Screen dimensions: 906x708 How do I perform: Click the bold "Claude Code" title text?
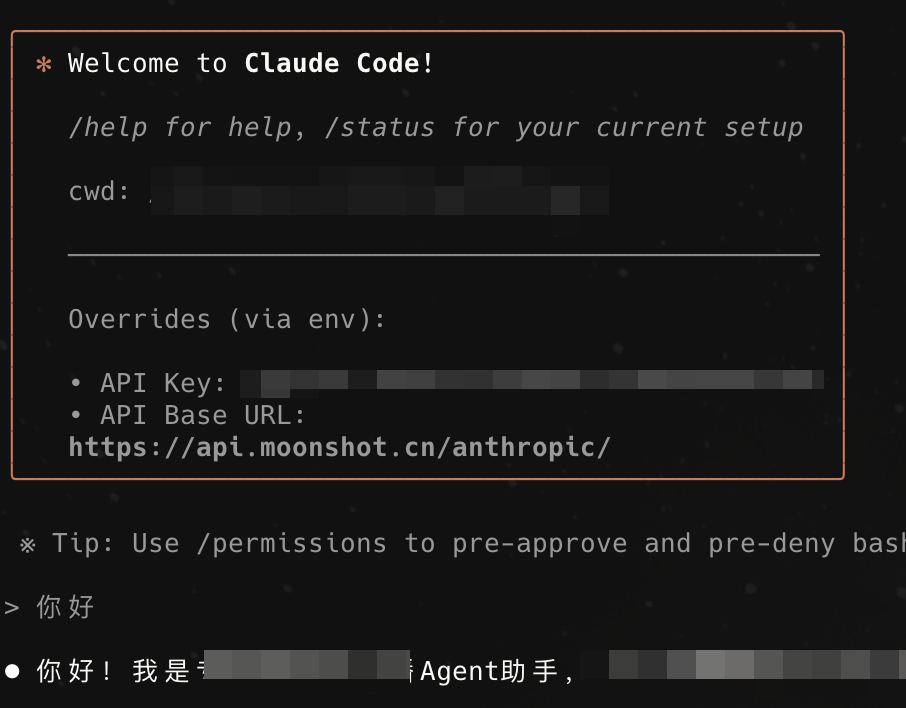click(x=331, y=64)
